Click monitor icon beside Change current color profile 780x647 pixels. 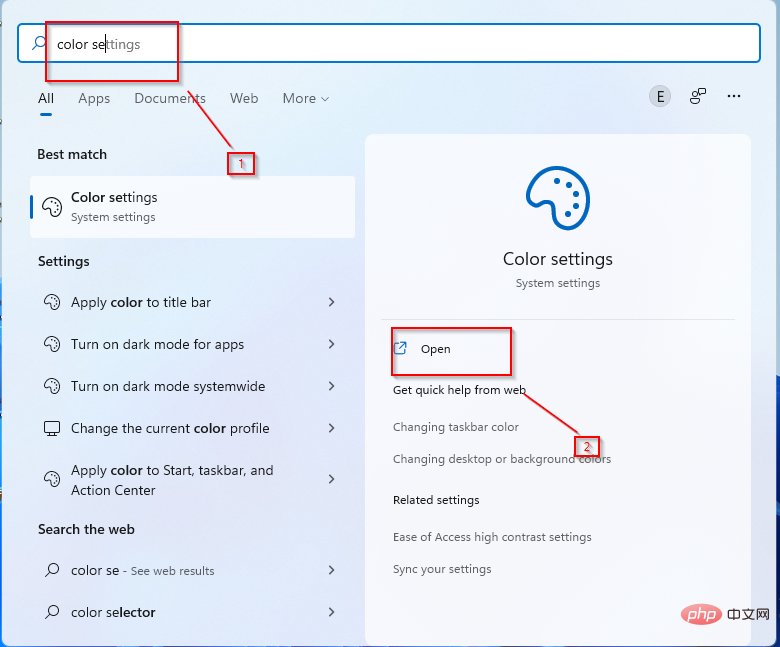[x=53, y=428]
